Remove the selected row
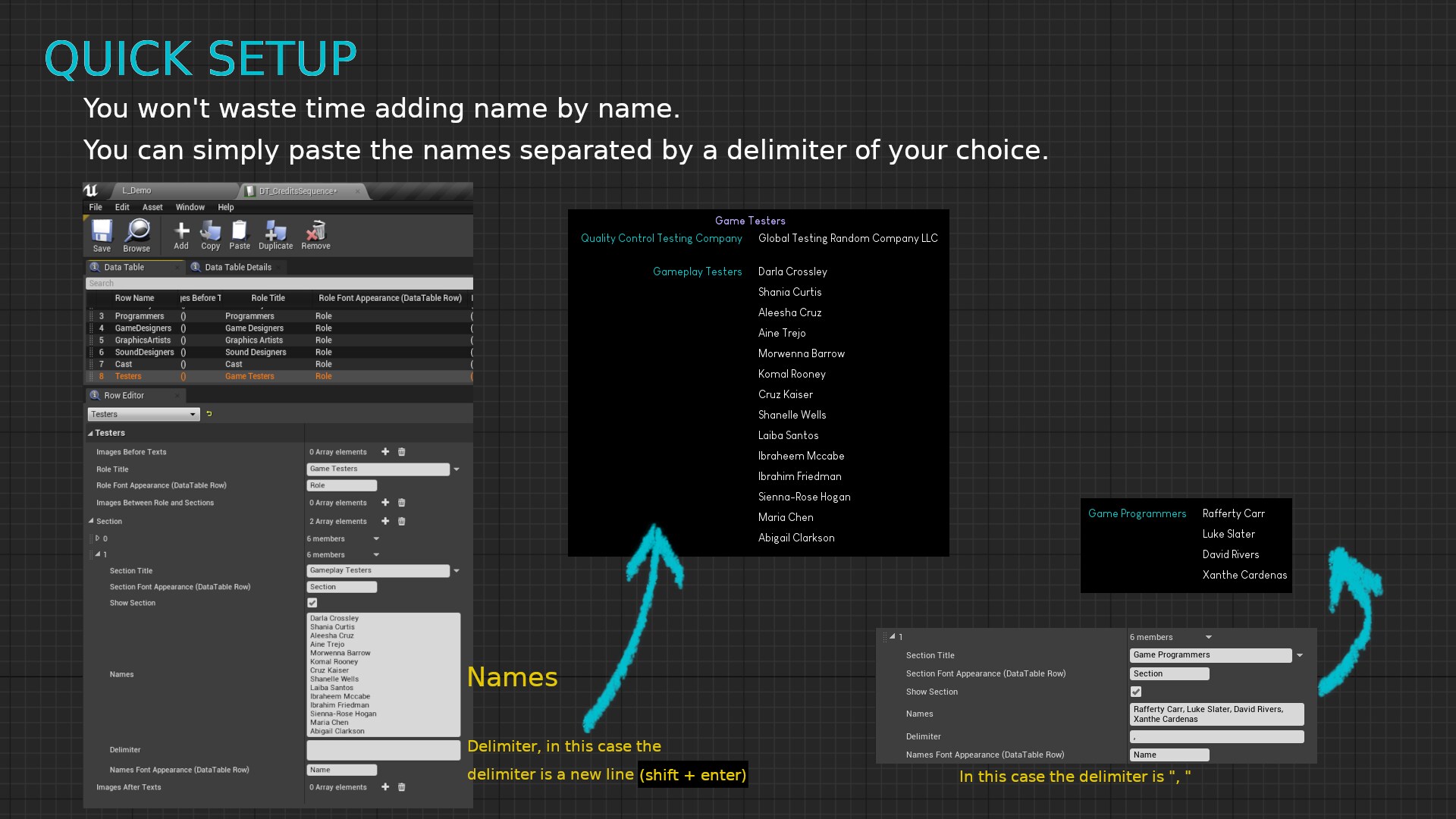 (315, 231)
